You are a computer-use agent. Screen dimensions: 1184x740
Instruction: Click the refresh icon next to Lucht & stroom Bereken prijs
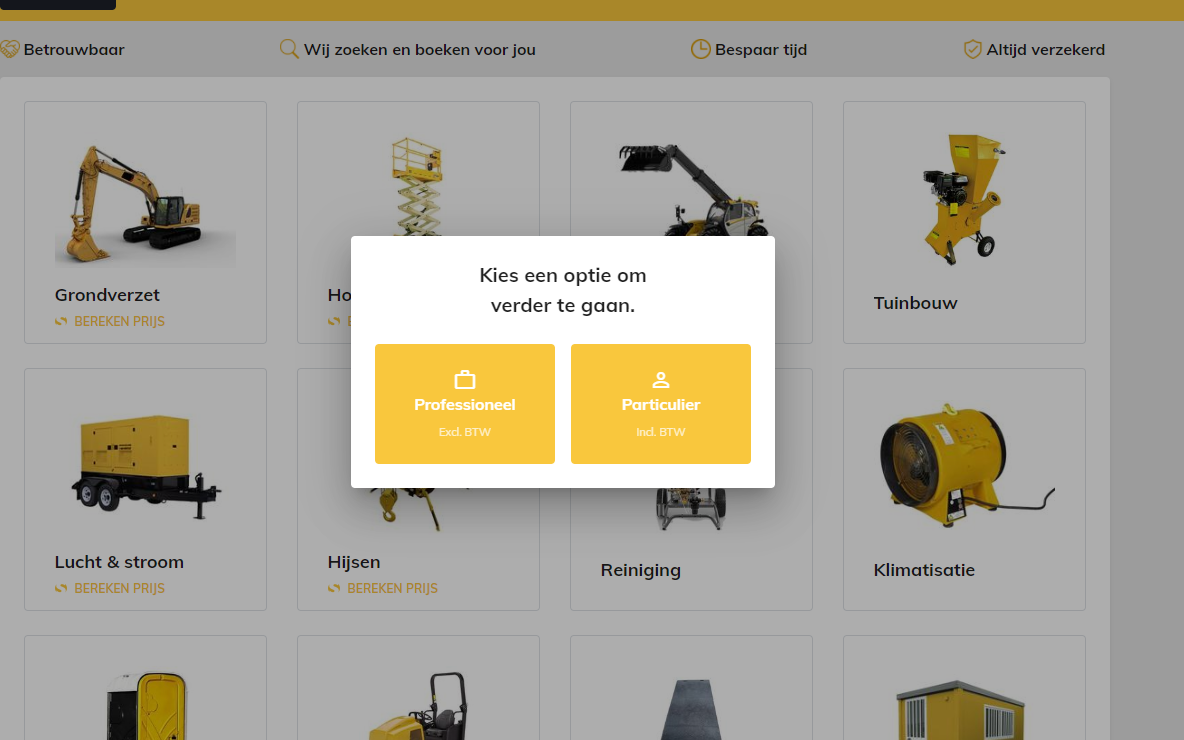pos(61,588)
